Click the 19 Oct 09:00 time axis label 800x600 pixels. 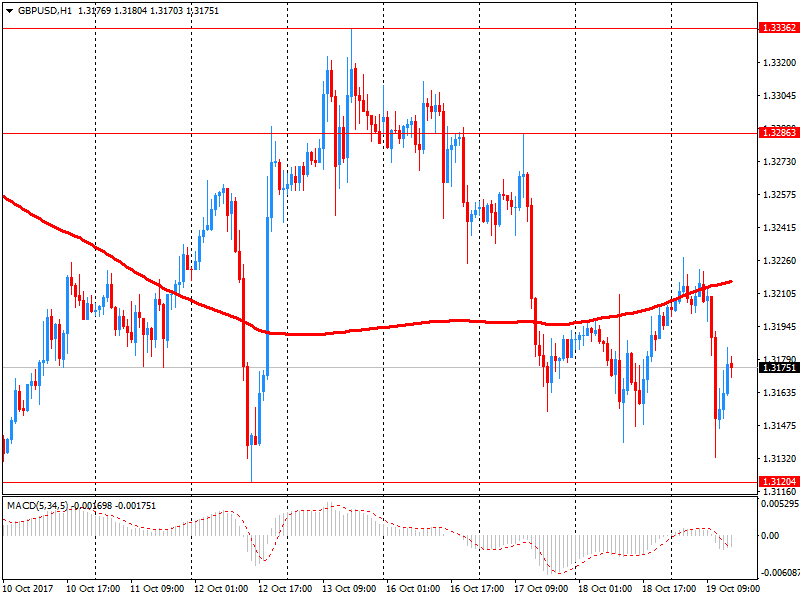point(733,589)
